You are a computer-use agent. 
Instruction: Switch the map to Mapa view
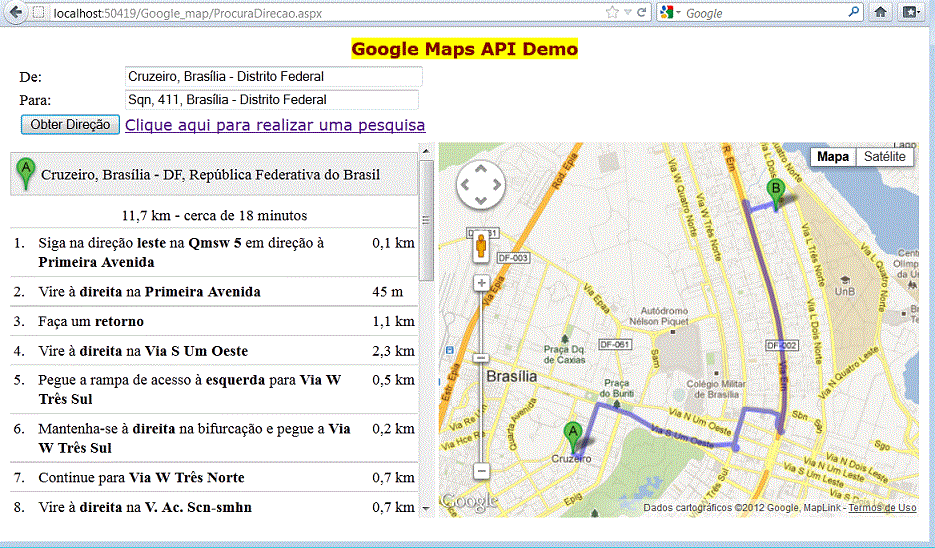(x=832, y=157)
